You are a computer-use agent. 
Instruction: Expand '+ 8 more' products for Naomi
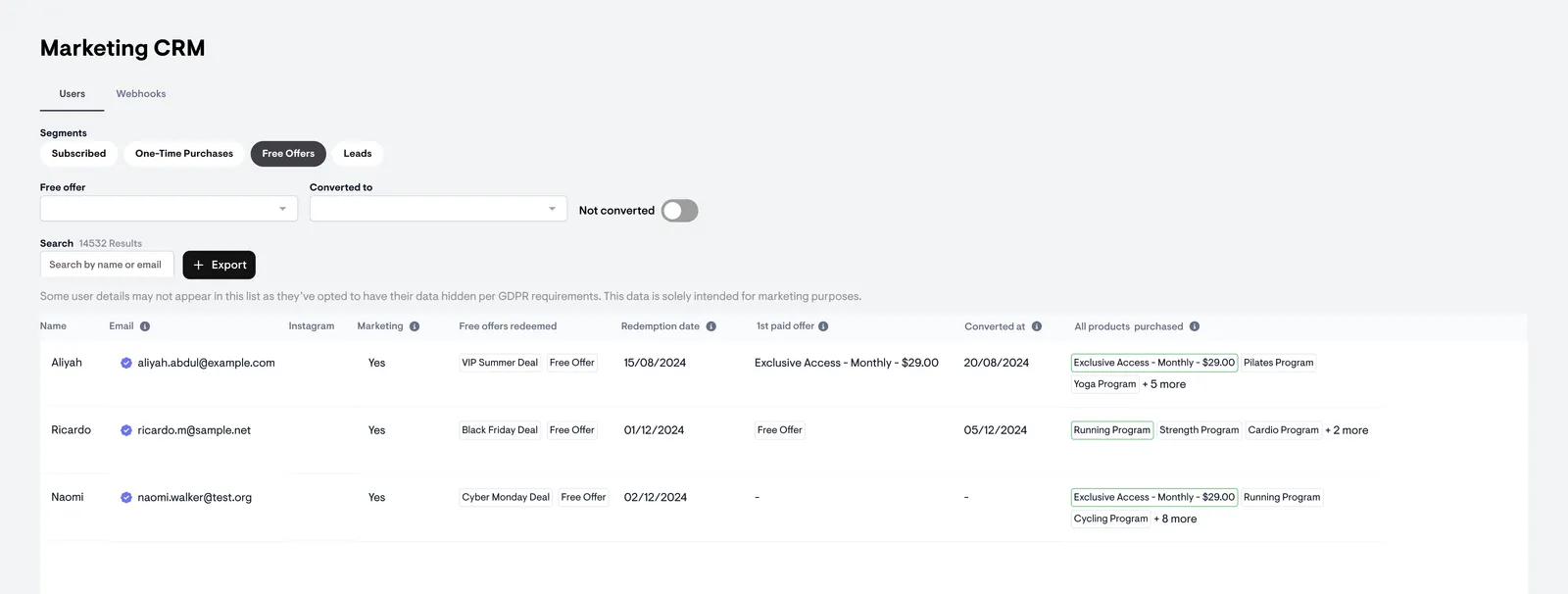coord(1175,520)
